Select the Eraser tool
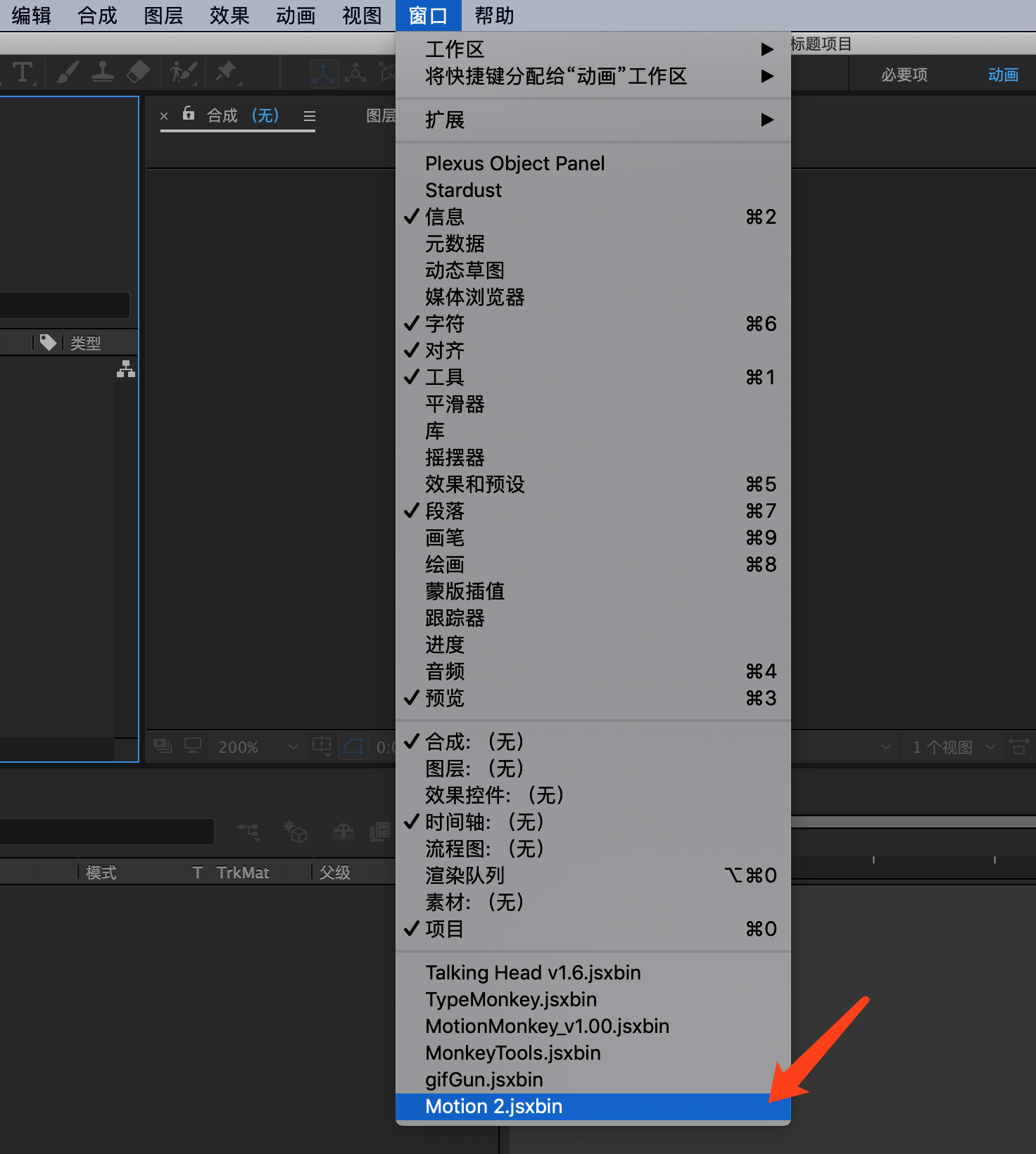Screen dimensions: 1036x1154 pos(139,72)
